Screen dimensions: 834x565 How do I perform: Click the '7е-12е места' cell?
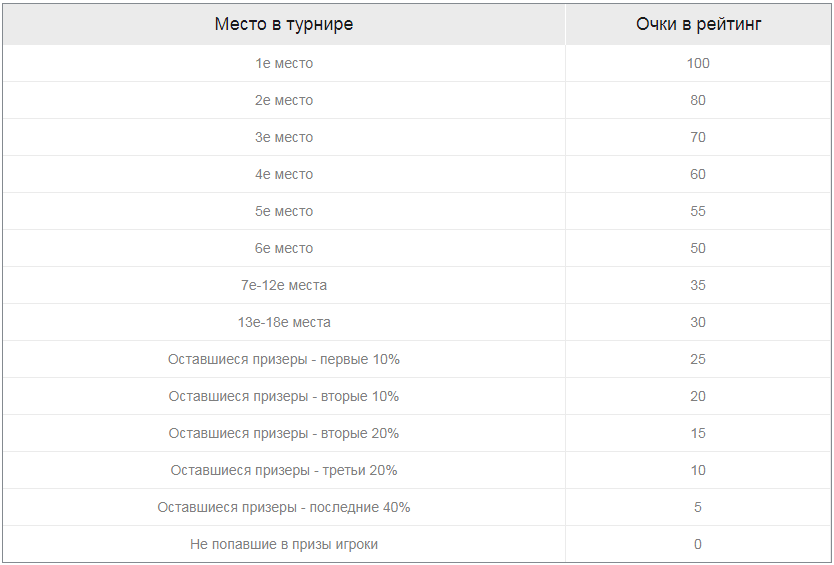tap(284, 285)
